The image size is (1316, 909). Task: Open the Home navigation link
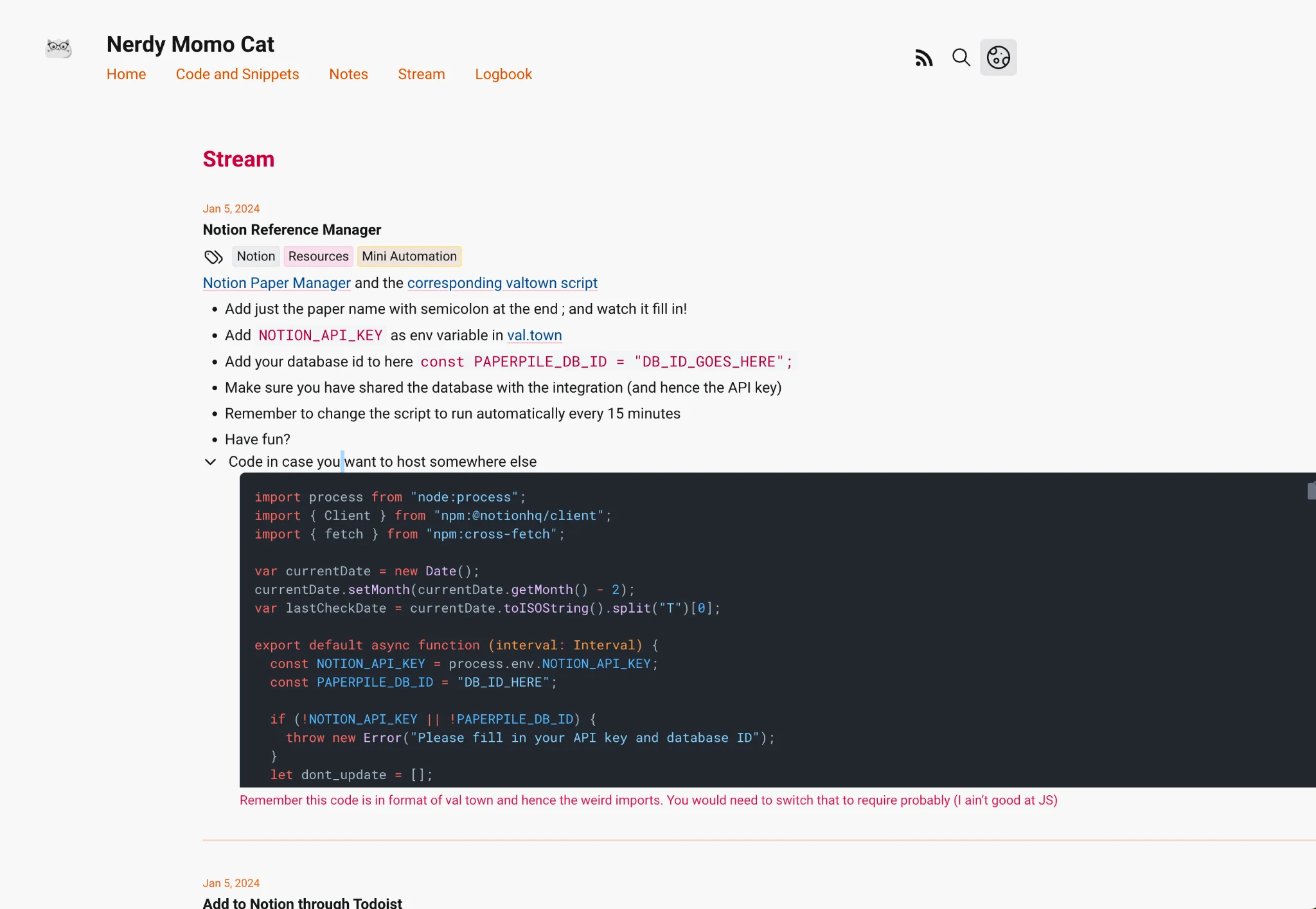[x=126, y=75]
